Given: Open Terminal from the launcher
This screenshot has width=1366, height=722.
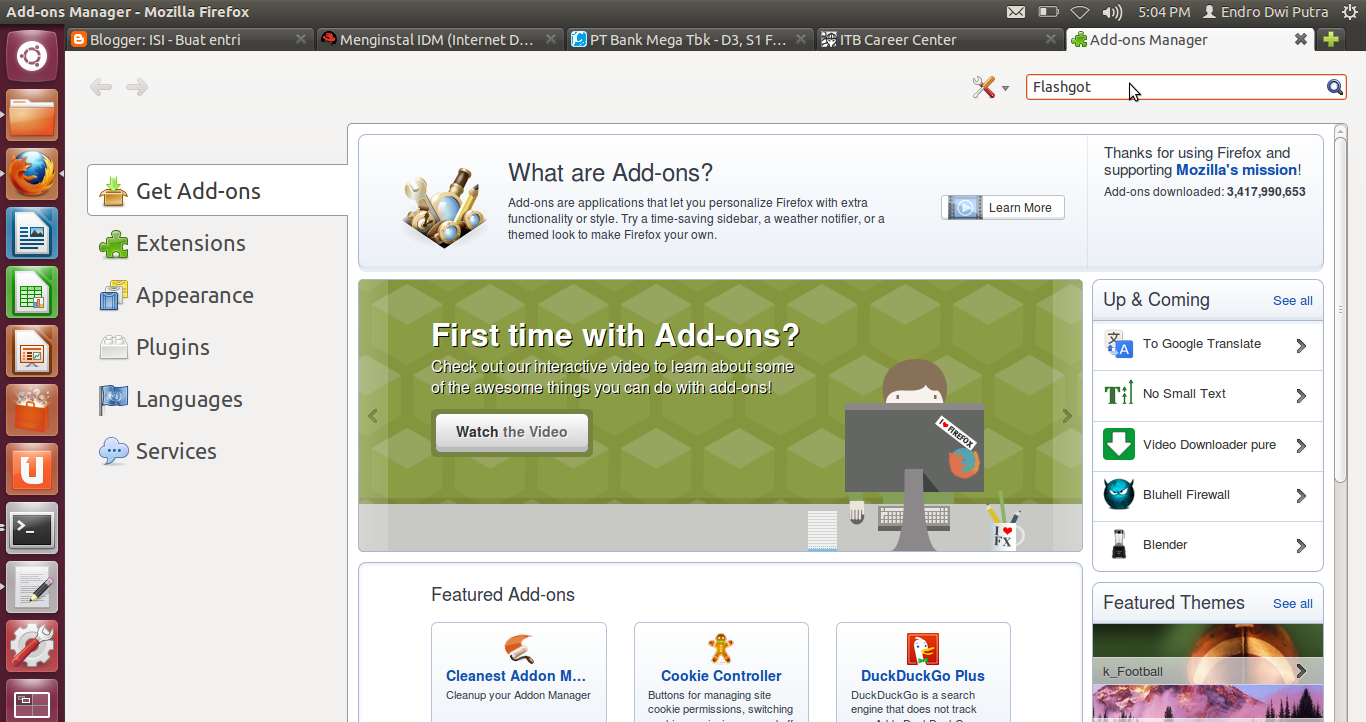Looking at the screenshot, I should [x=32, y=528].
